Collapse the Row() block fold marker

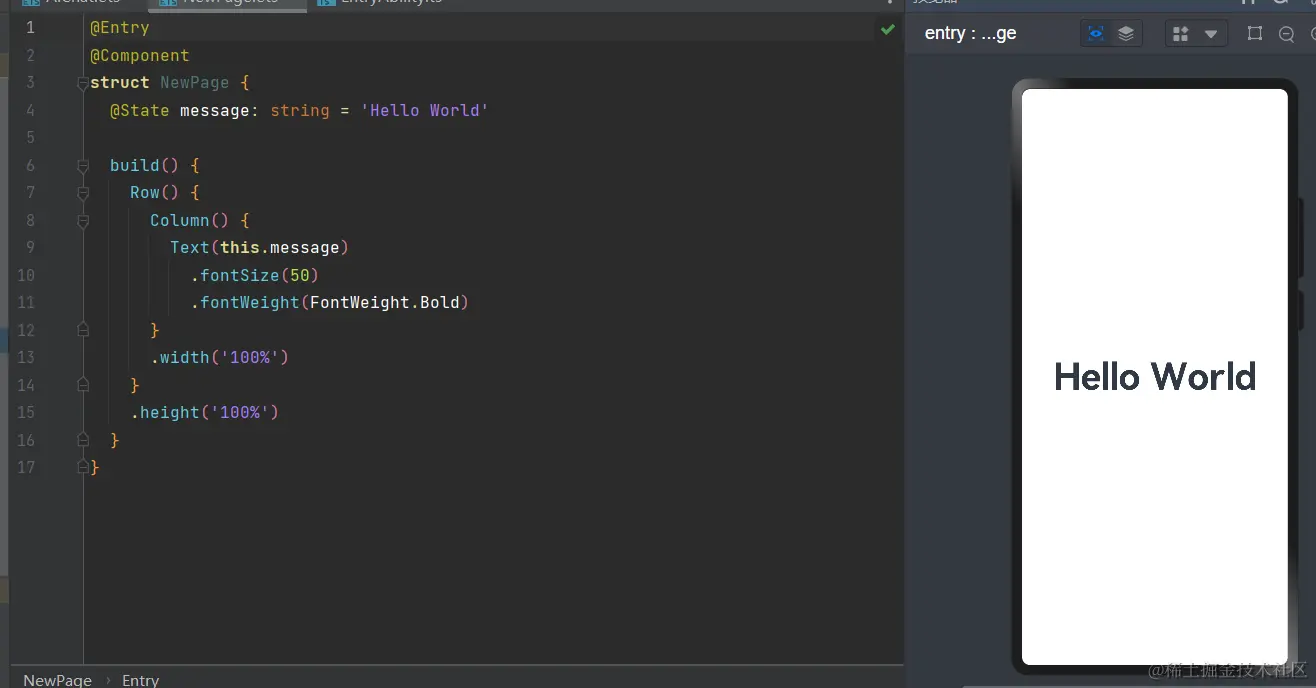pos(83,193)
